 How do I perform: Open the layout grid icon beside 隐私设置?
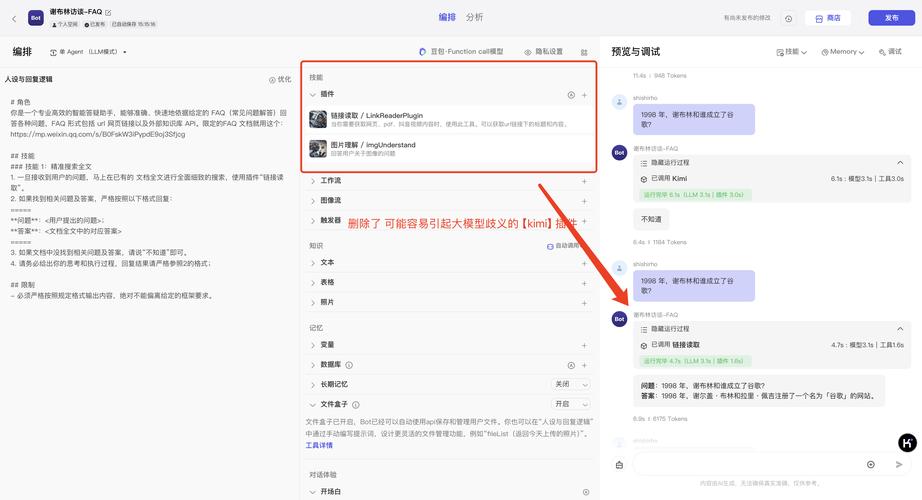[584, 52]
